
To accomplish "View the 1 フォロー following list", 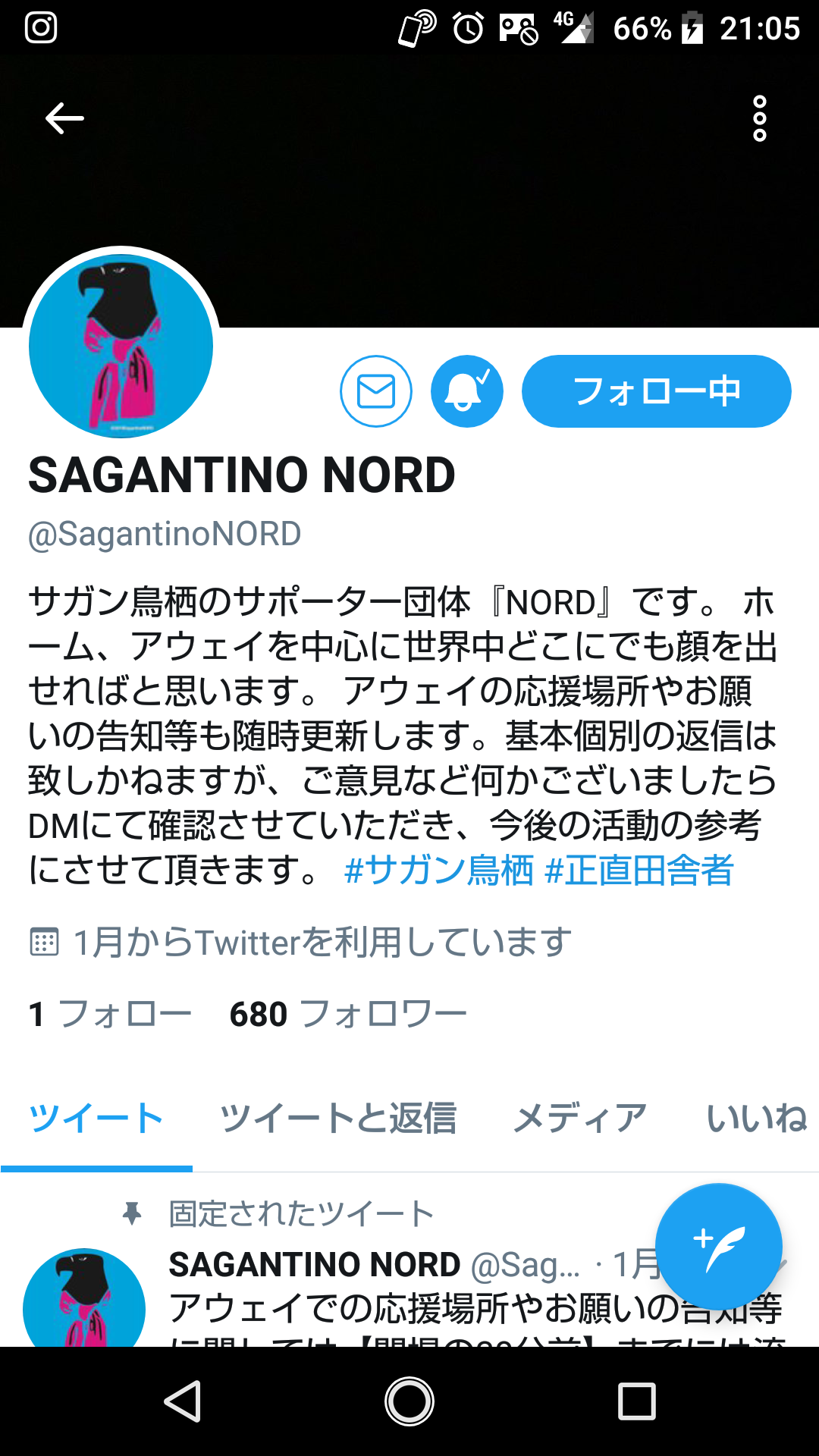I will (x=110, y=1014).
